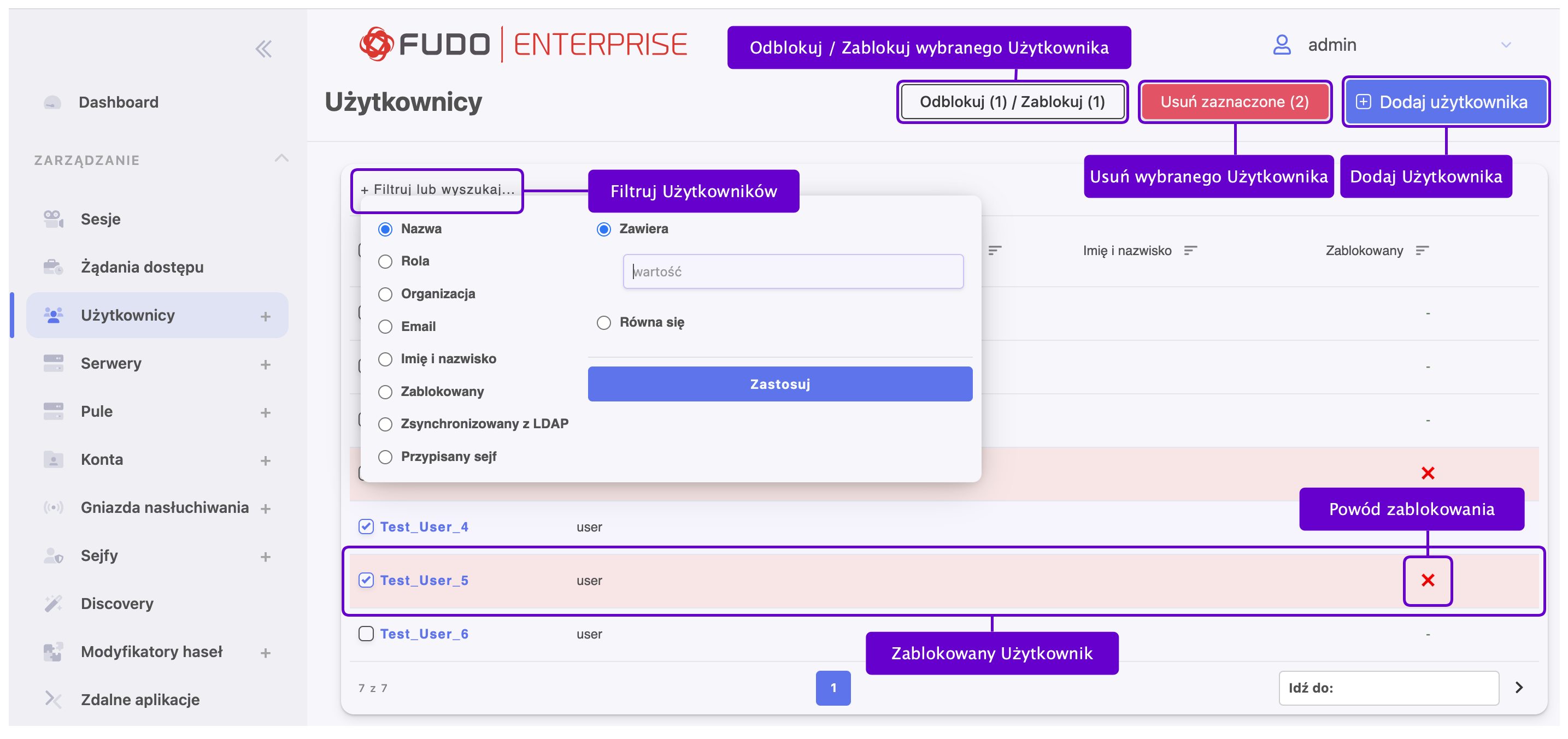Click sort icon beside Imię i nazwisko
This screenshot has height=739, width=1568.
coord(1190,251)
